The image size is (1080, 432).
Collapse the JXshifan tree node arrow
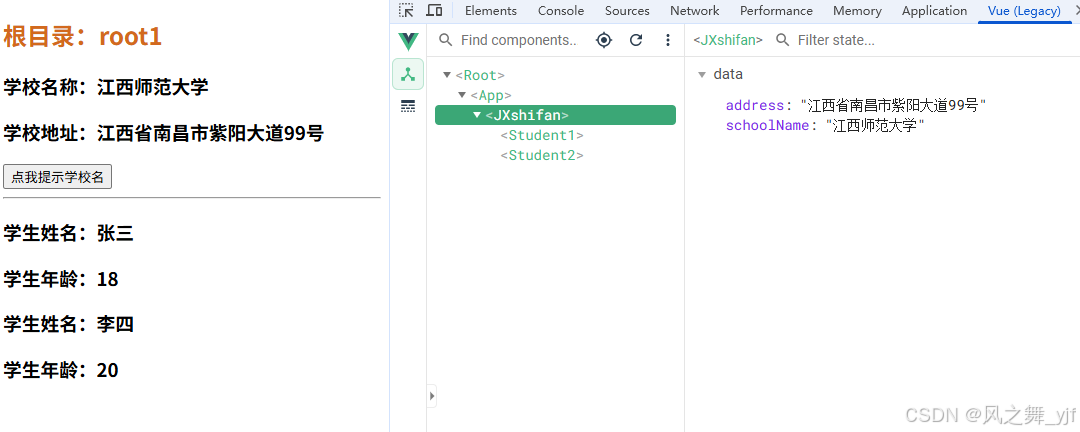(477, 115)
